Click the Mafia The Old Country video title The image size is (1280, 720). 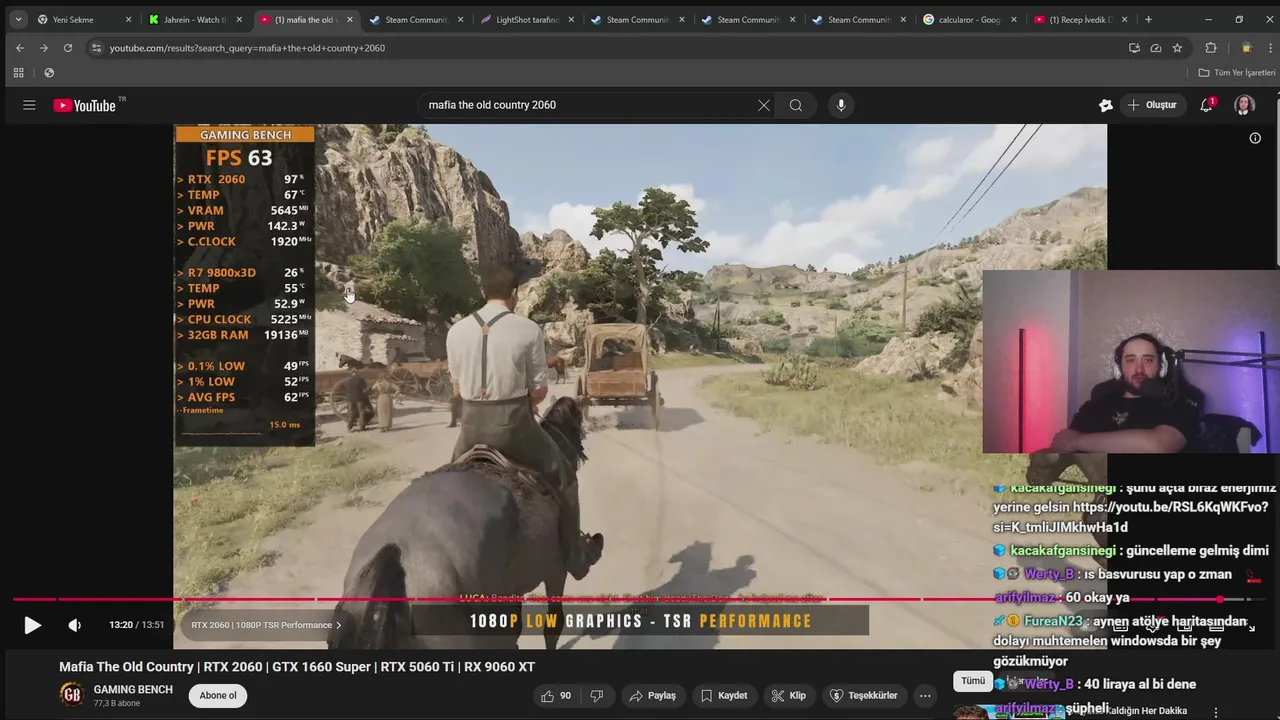(297, 667)
